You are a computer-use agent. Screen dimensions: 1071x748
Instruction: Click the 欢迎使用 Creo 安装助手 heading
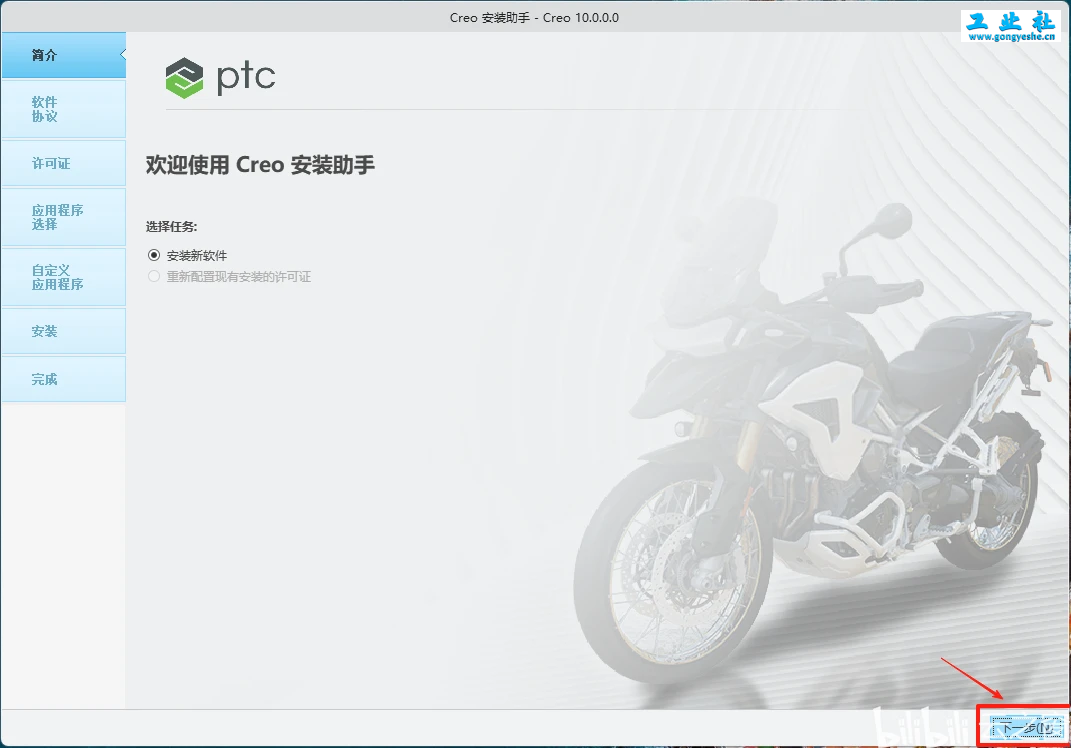[x=260, y=165]
